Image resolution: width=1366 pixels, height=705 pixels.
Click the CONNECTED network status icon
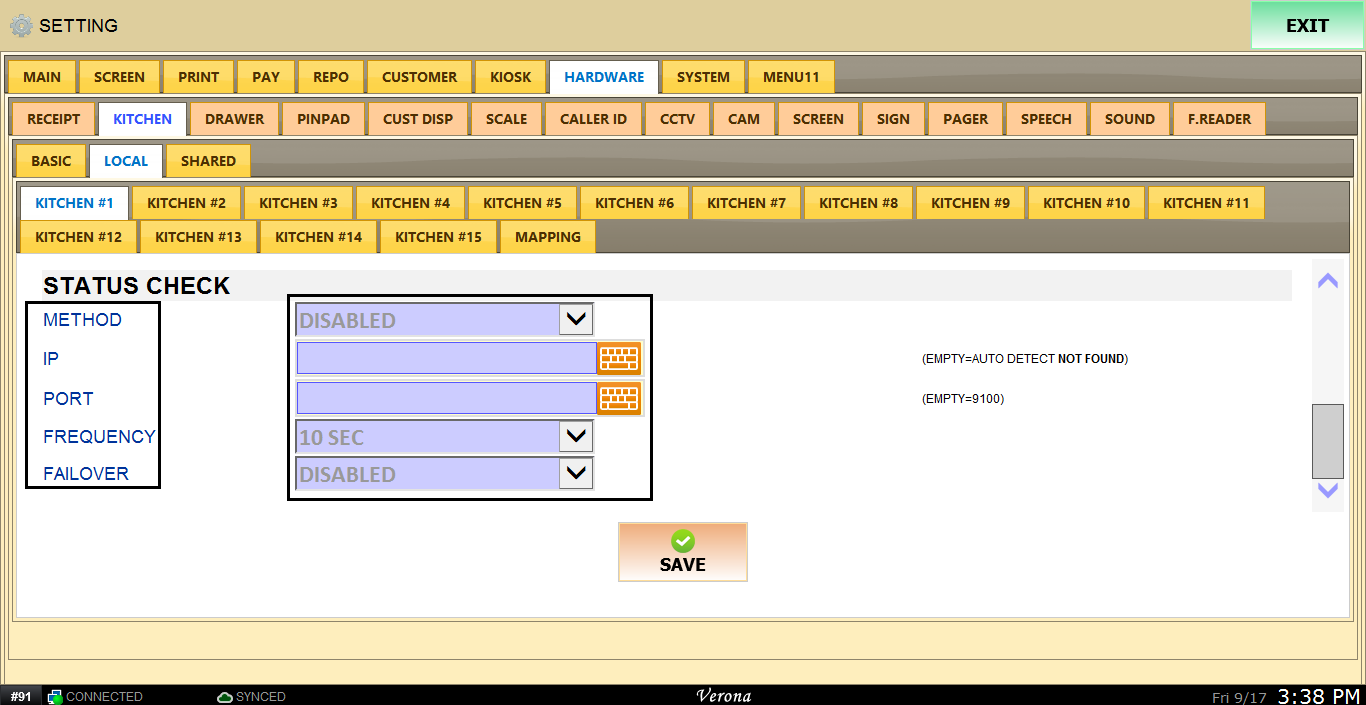(x=55, y=697)
